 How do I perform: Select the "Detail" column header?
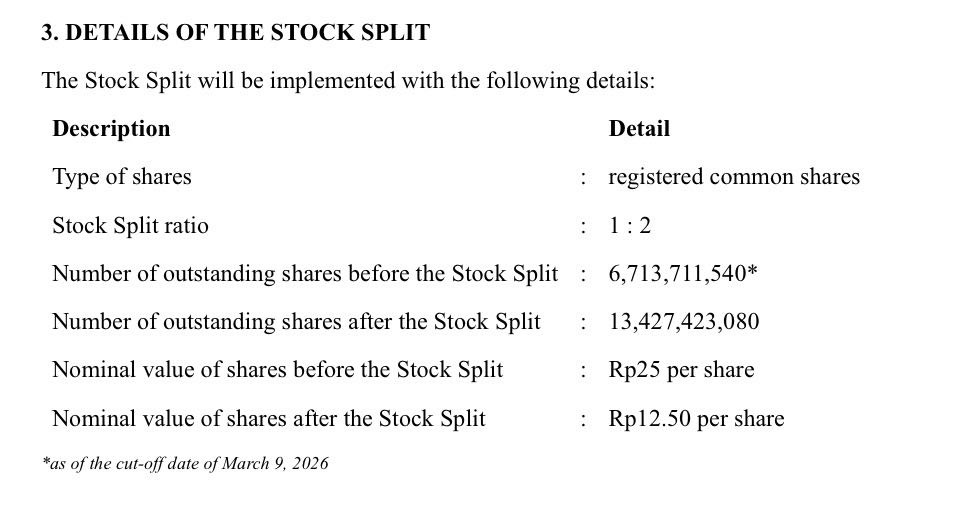click(639, 129)
